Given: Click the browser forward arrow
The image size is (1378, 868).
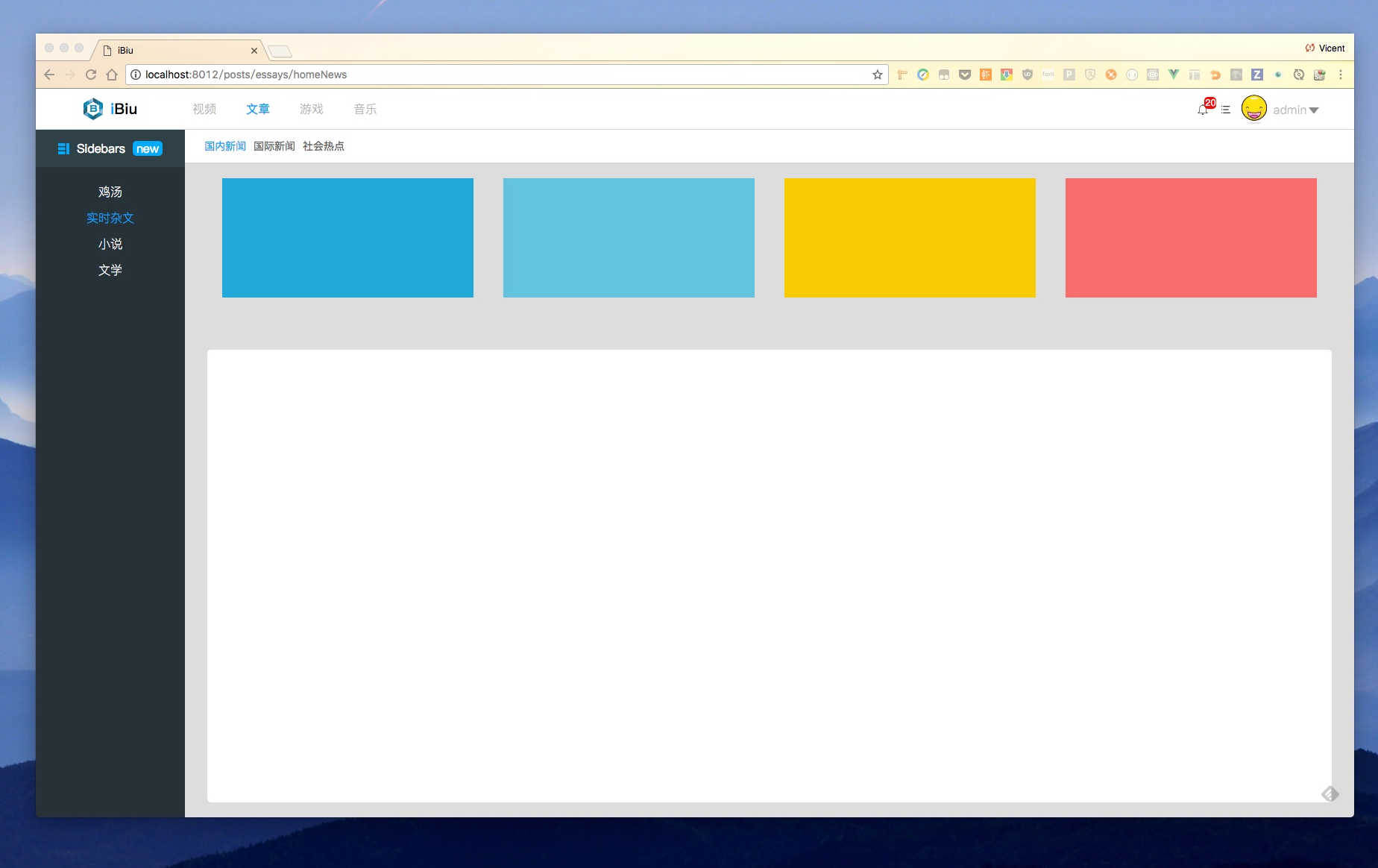Looking at the screenshot, I should pos(70,75).
